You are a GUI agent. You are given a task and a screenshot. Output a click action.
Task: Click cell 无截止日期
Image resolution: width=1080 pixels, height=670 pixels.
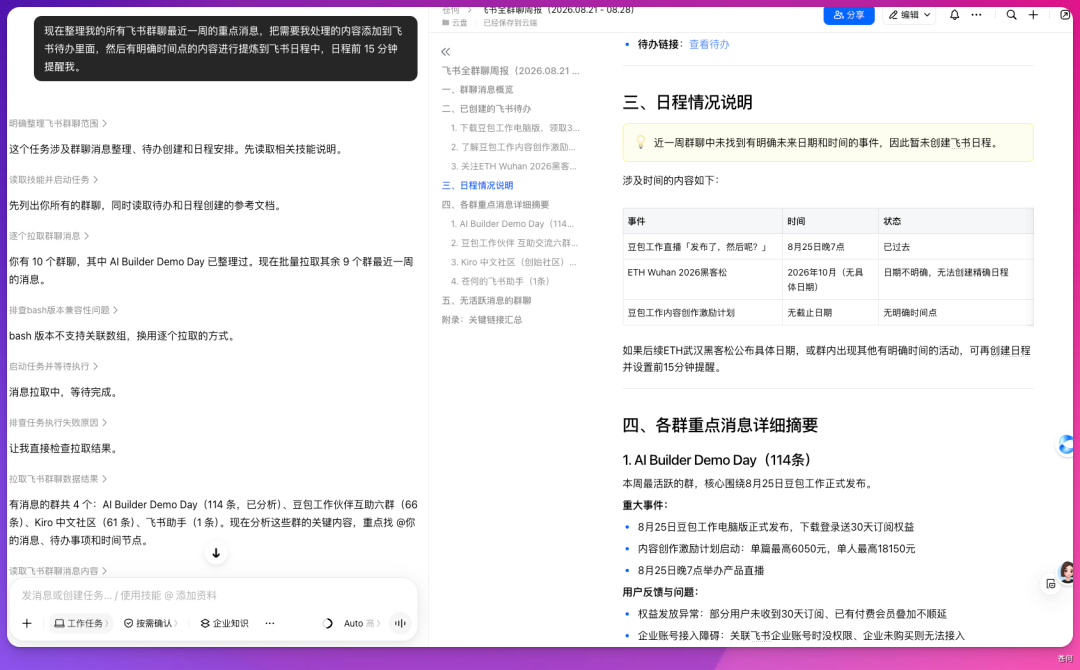(831, 313)
